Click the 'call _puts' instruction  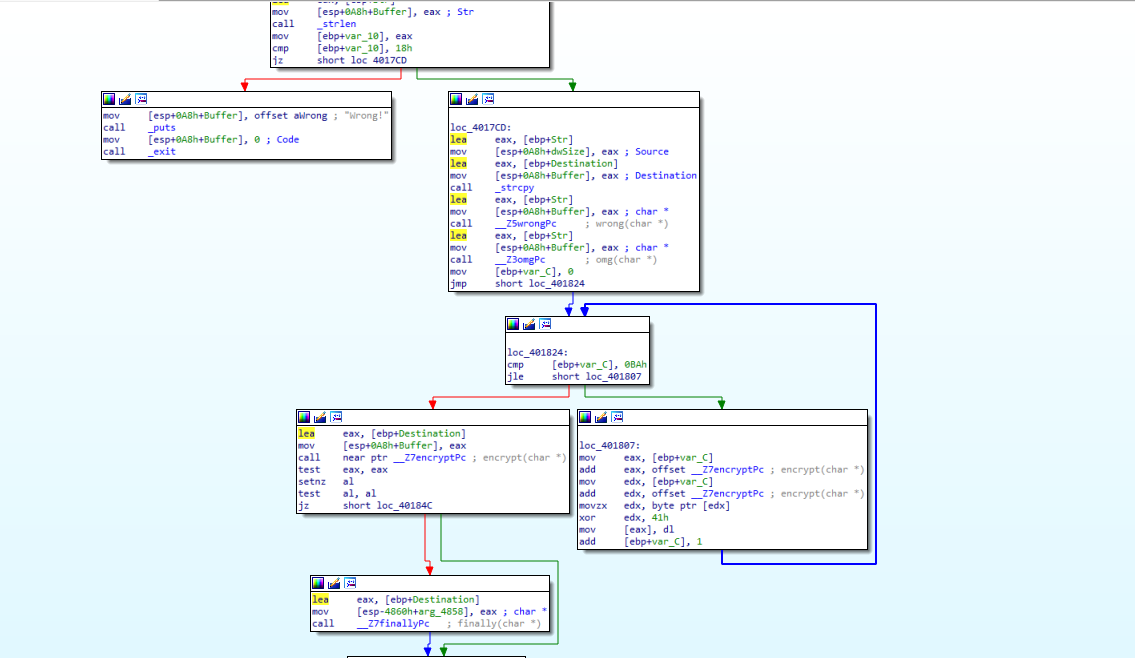pos(139,127)
